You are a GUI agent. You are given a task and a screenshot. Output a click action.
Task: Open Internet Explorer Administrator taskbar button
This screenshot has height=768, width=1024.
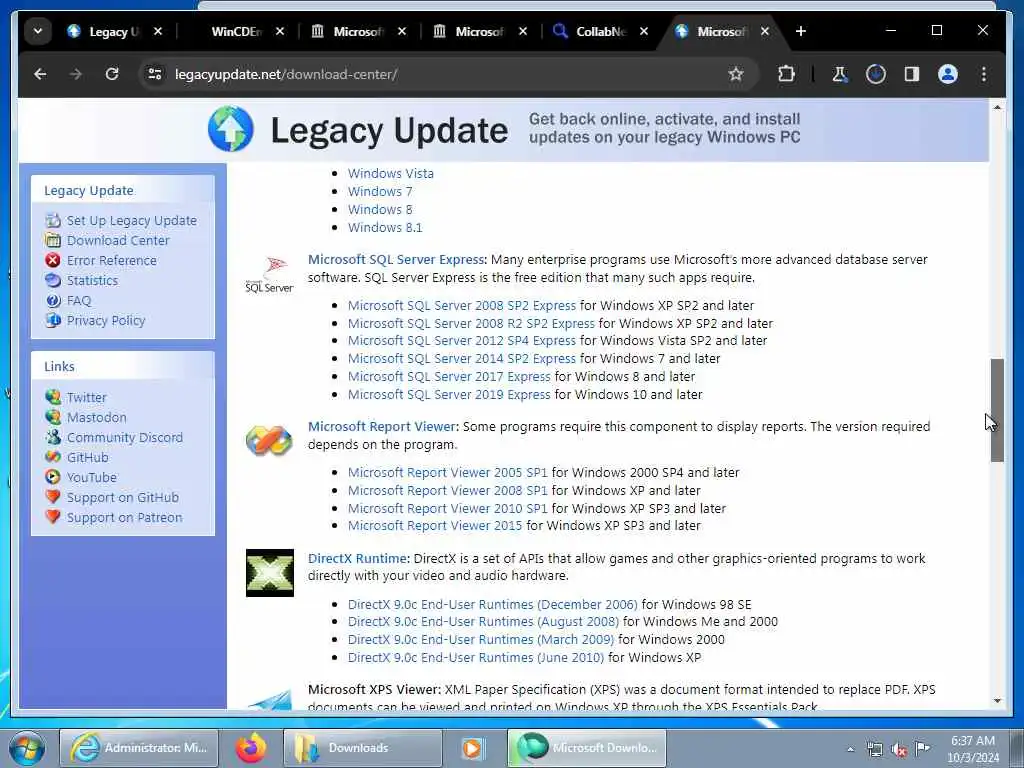(x=138, y=748)
